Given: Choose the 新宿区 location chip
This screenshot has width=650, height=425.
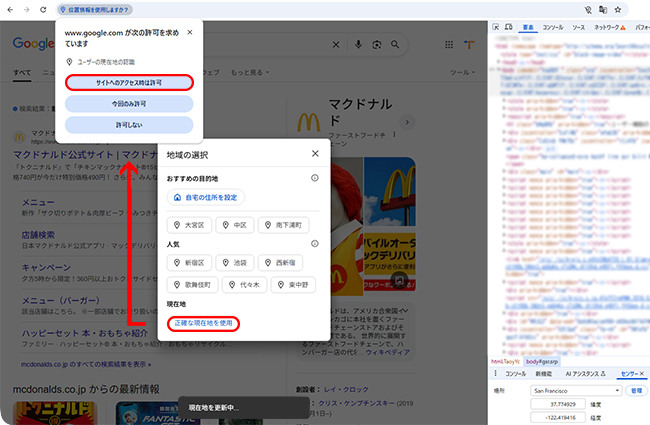Looking at the screenshot, I should (x=189, y=263).
